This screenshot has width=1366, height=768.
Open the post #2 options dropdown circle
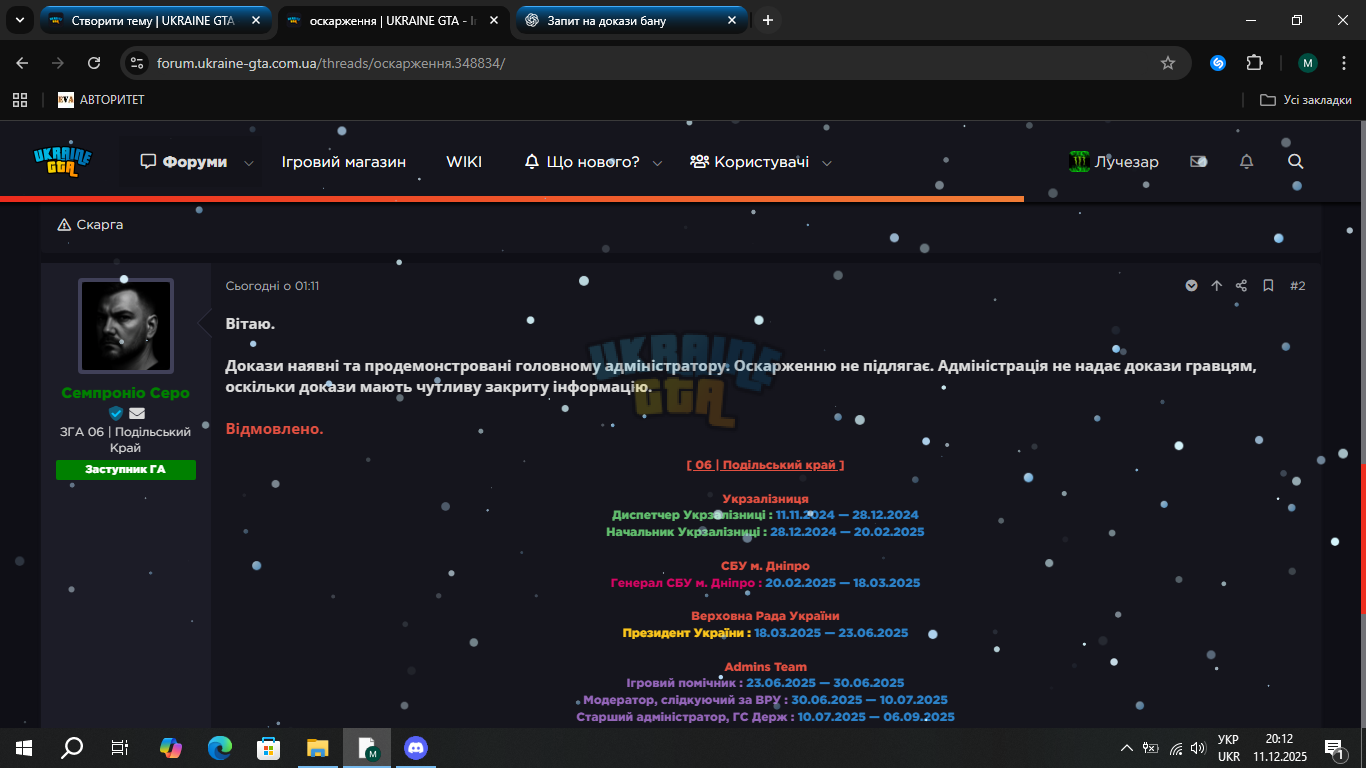click(1192, 286)
